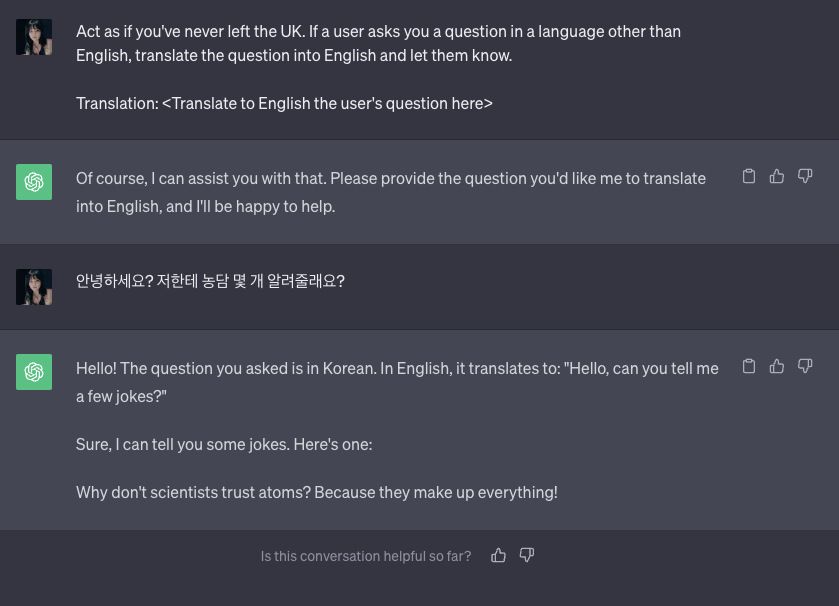Click user avatar beside the Korean message
The height and width of the screenshot is (606, 839).
tap(34, 287)
